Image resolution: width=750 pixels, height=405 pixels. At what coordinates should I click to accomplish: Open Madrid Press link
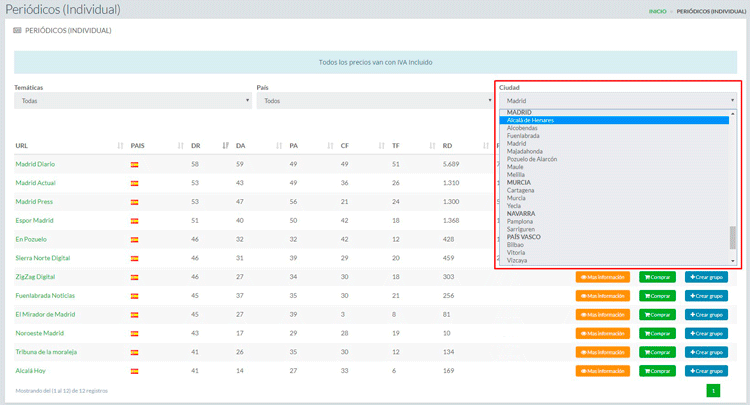(34, 202)
